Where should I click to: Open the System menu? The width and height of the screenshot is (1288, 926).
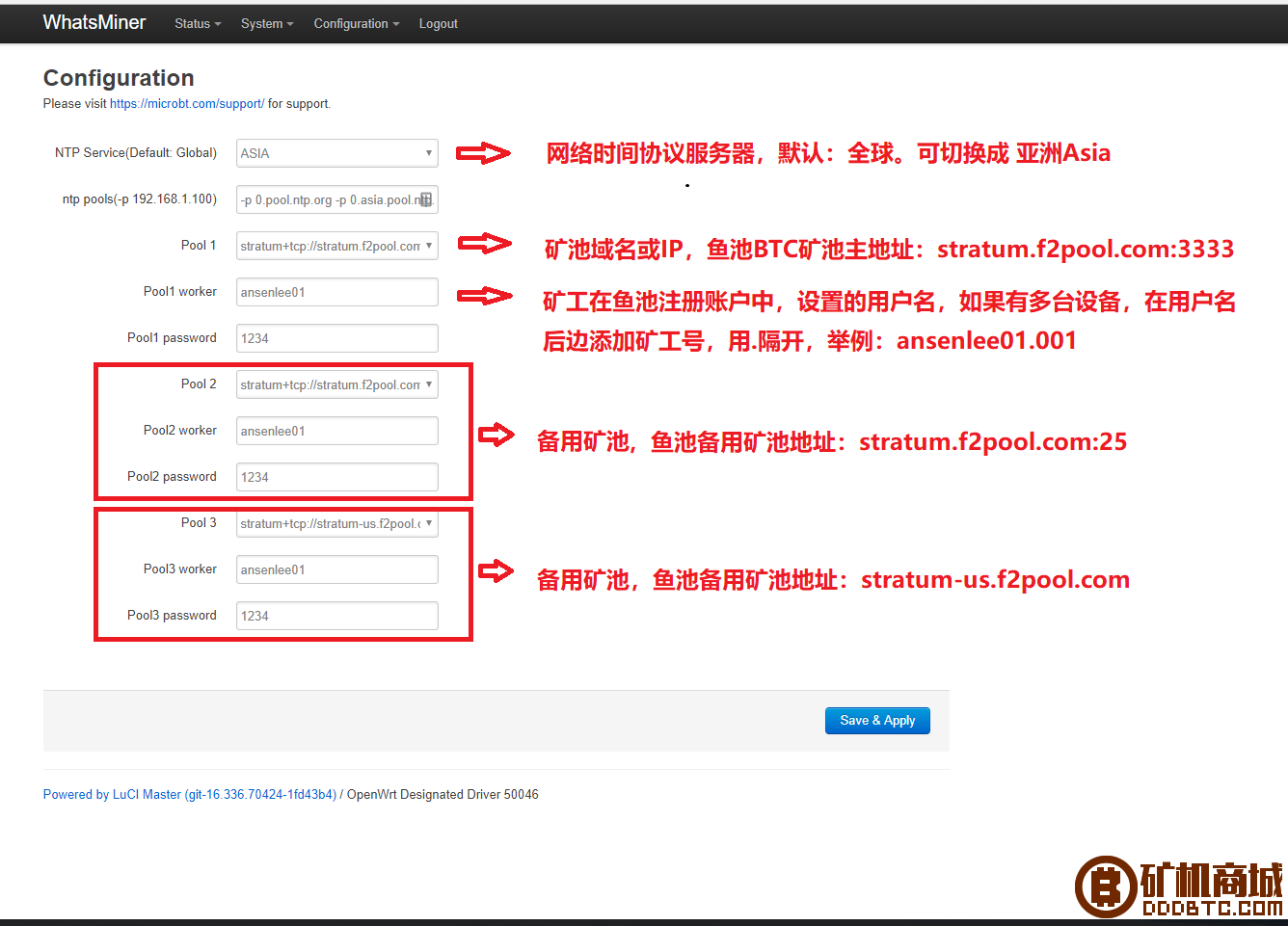267,23
